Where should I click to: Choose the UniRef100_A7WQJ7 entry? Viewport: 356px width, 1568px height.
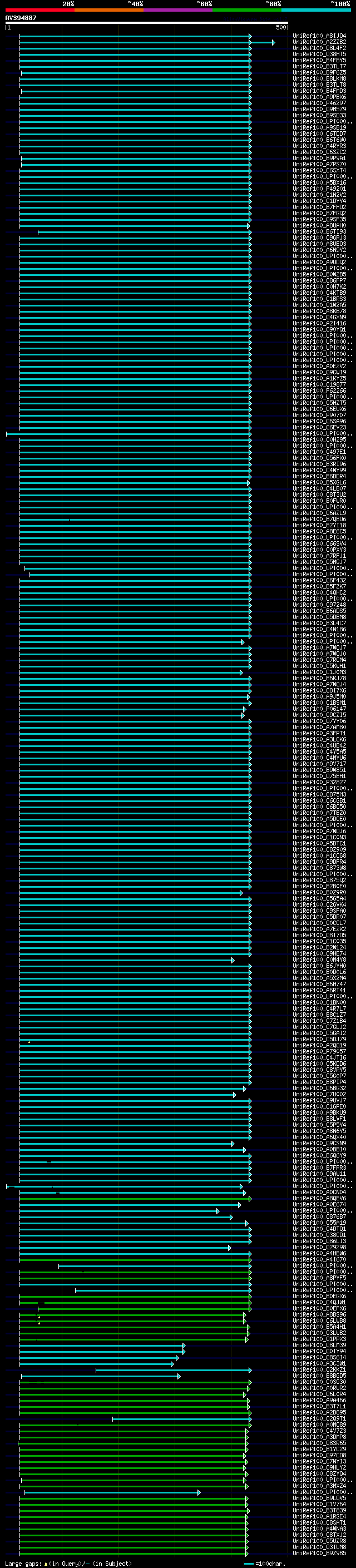(x=319, y=647)
